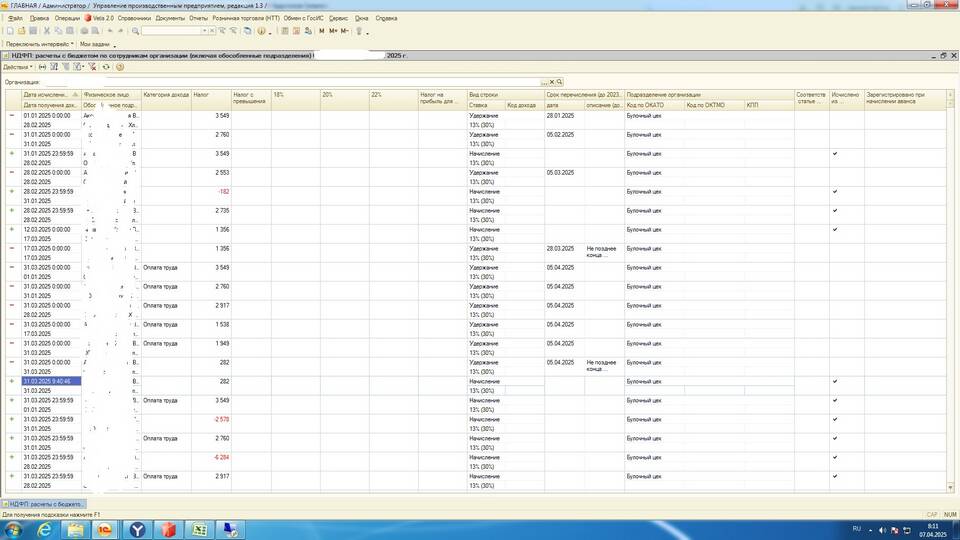Select the 05.03.2025 transfer deadline cell
The image size is (960, 540).
coord(564,173)
